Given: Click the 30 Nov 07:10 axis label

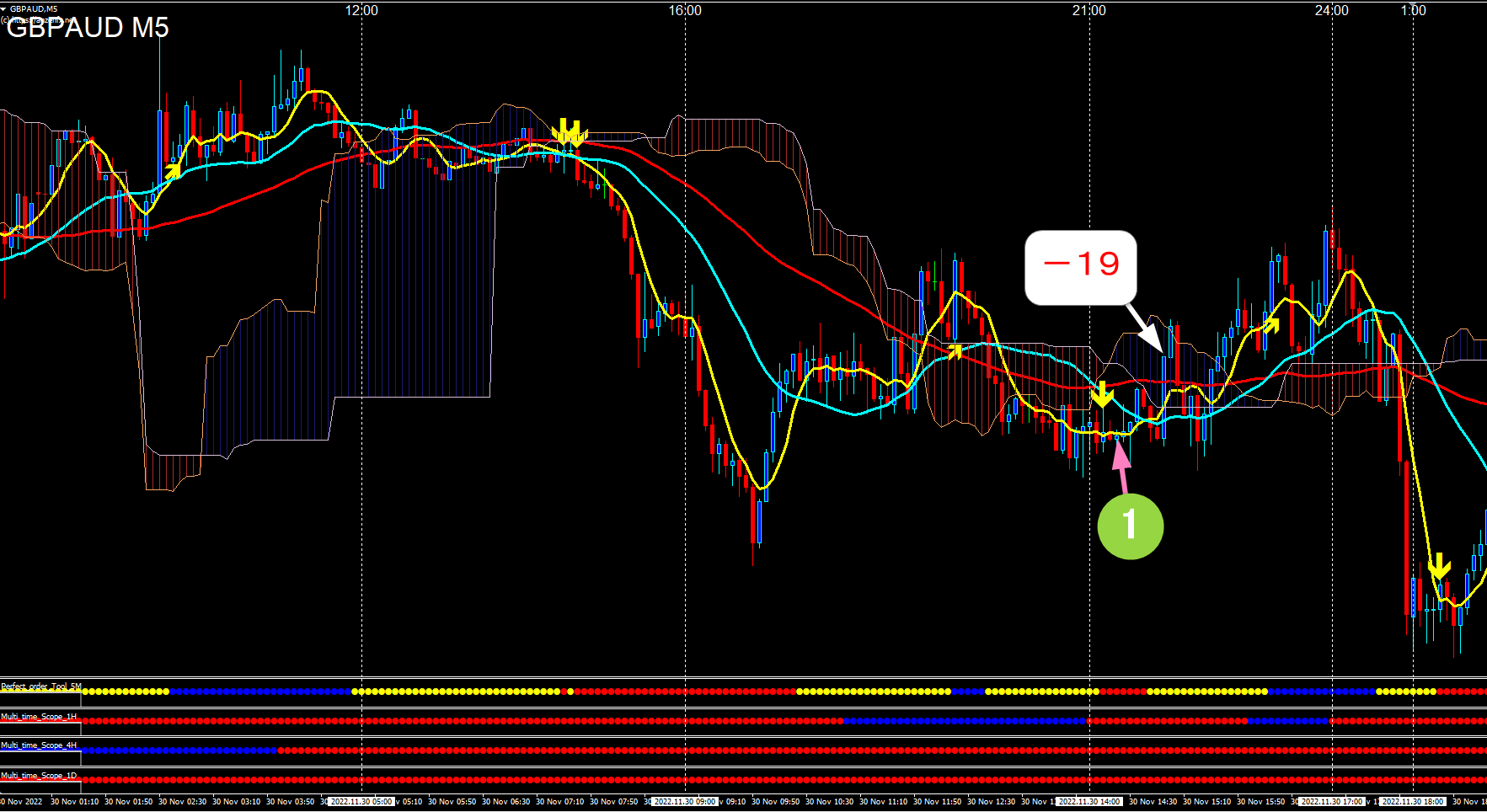Looking at the screenshot, I should pyautogui.click(x=559, y=802).
